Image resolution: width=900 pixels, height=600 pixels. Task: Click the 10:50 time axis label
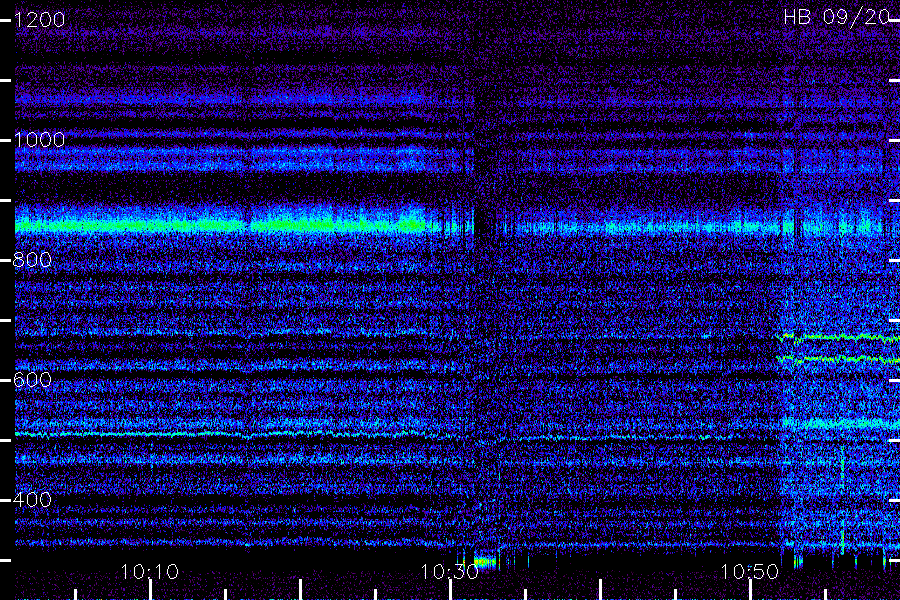click(x=749, y=572)
